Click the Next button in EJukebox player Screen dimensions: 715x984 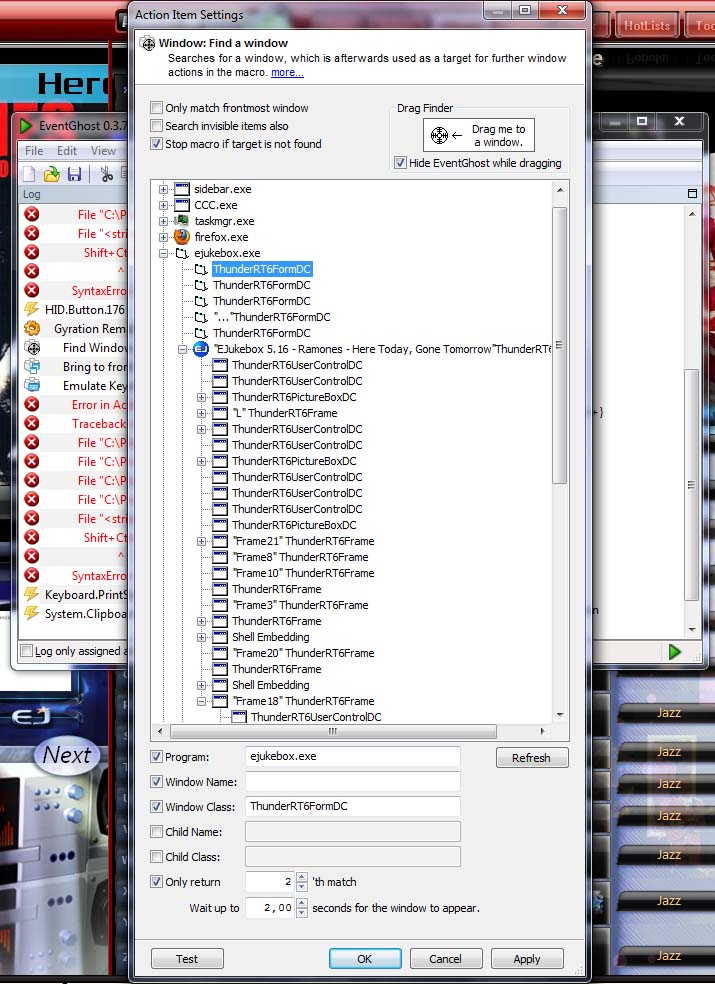67,755
